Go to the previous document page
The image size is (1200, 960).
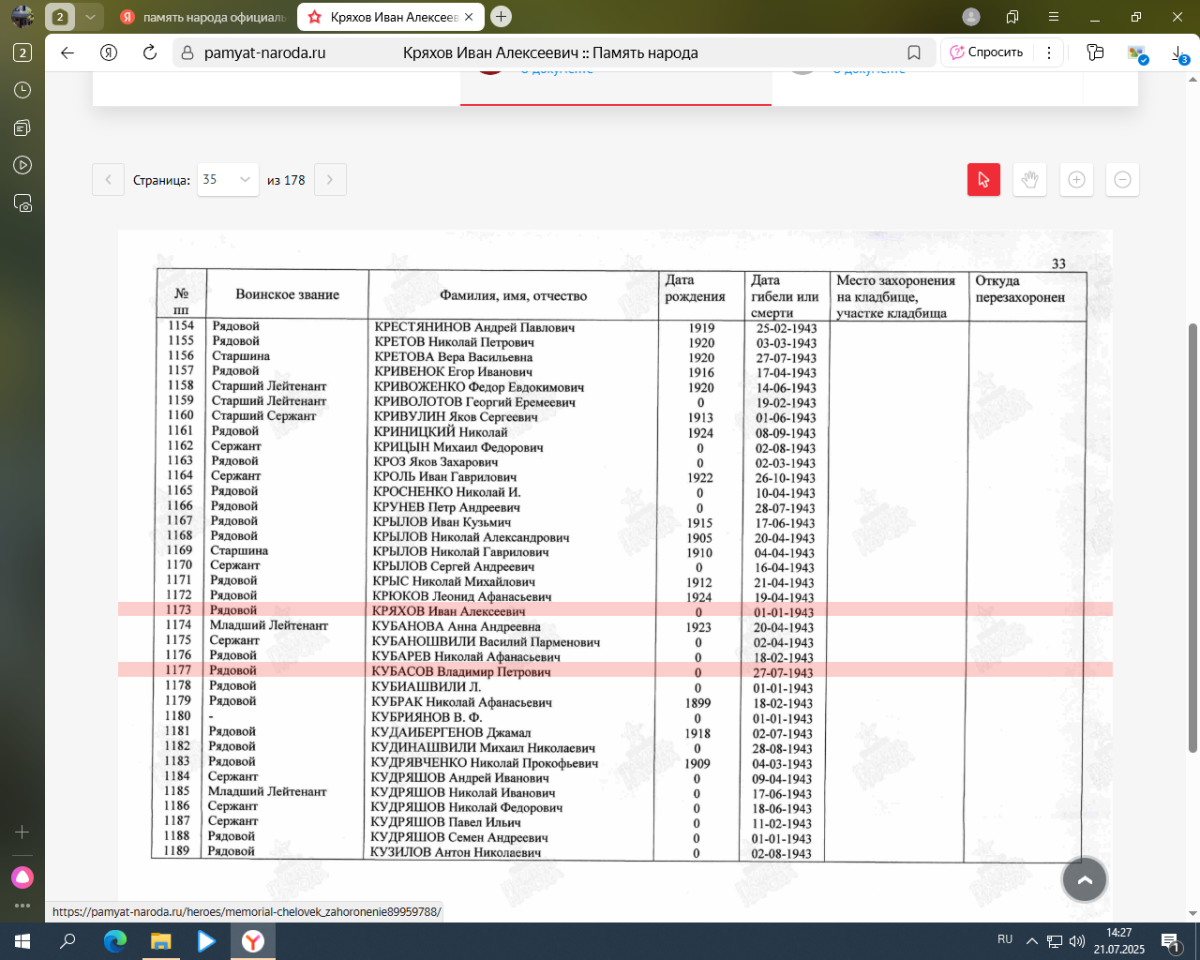coord(108,180)
